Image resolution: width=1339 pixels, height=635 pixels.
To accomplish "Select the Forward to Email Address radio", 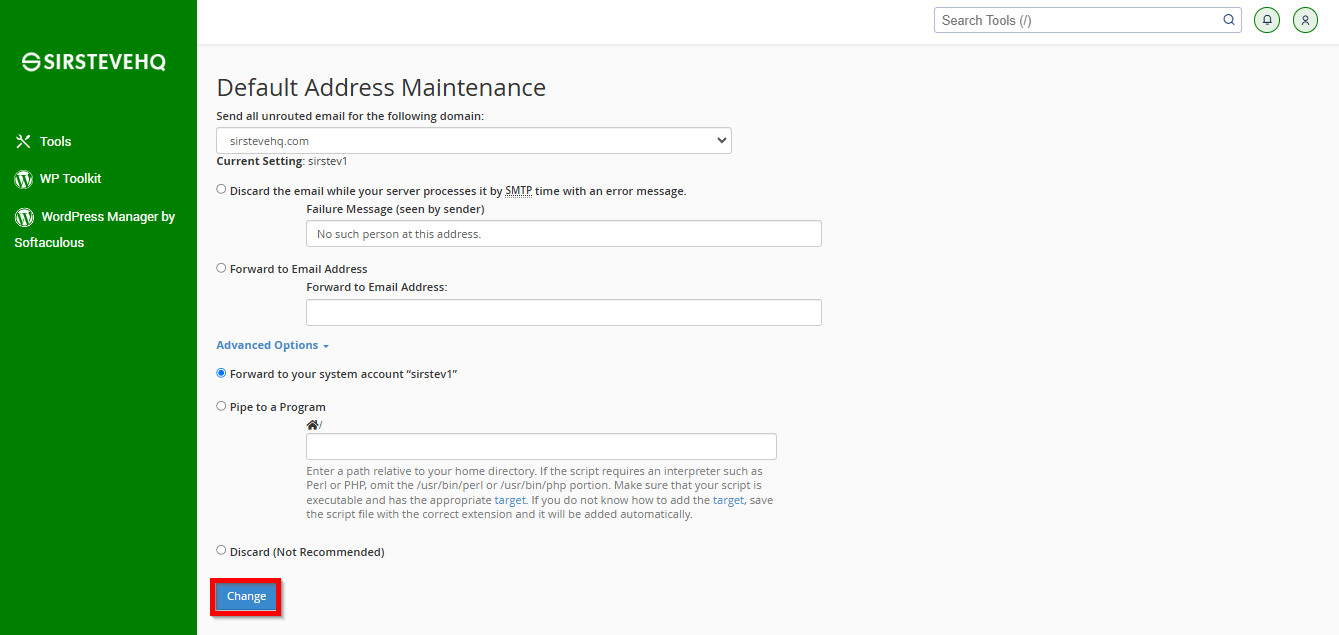I will tap(221, 268).
